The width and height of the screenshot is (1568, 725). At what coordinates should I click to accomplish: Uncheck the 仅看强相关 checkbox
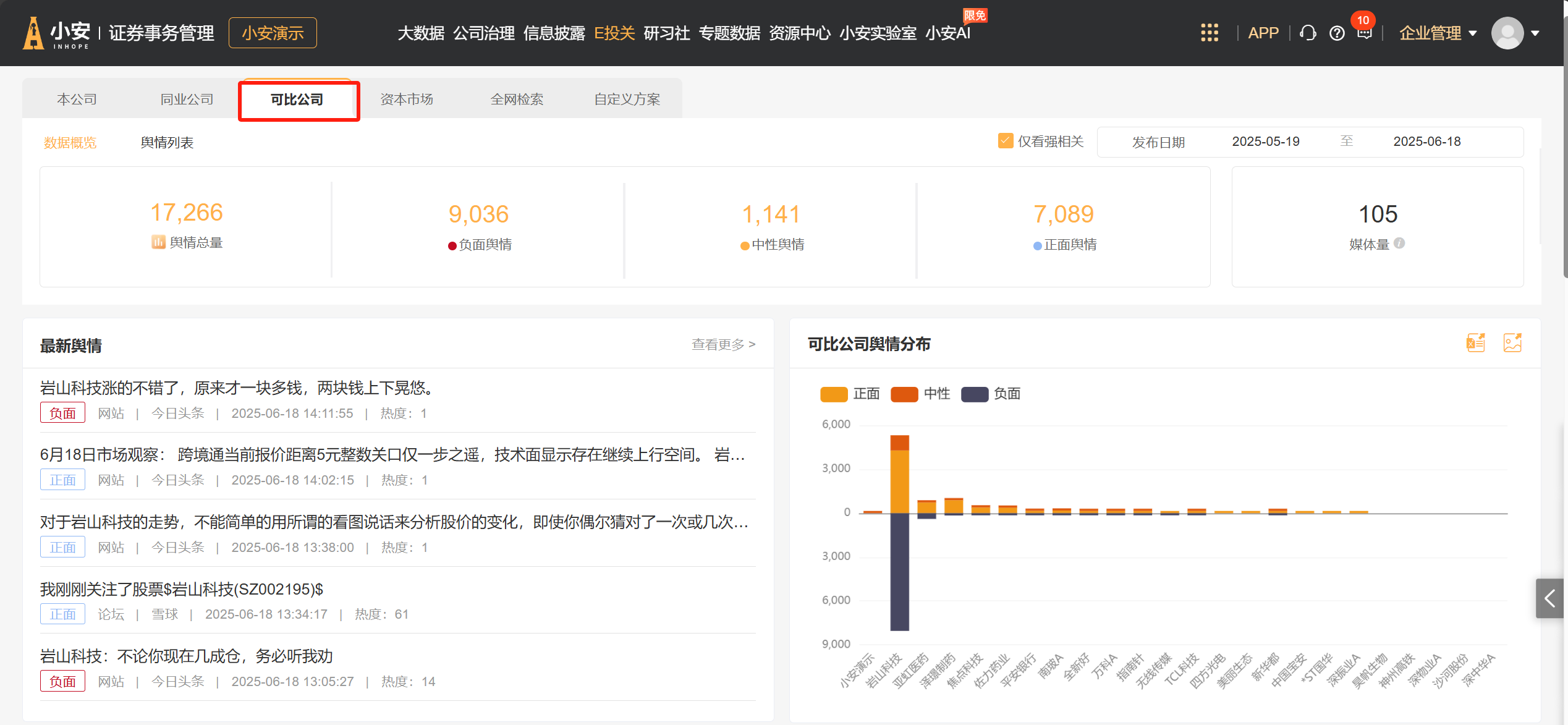click(1005, 141)
